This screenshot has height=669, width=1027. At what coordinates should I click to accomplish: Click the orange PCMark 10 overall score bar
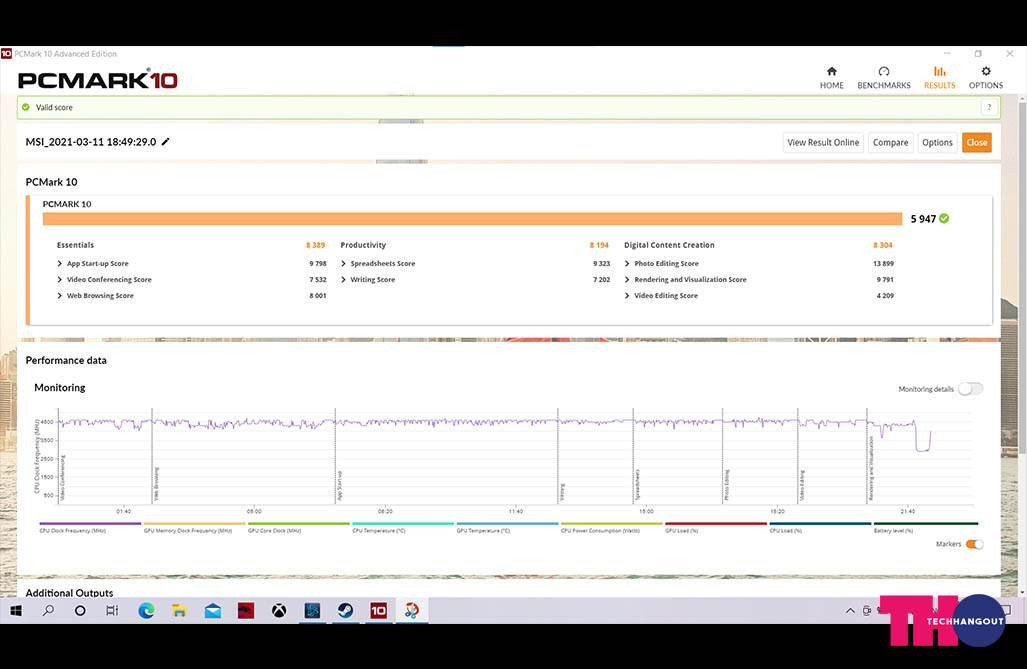(472, 219)
